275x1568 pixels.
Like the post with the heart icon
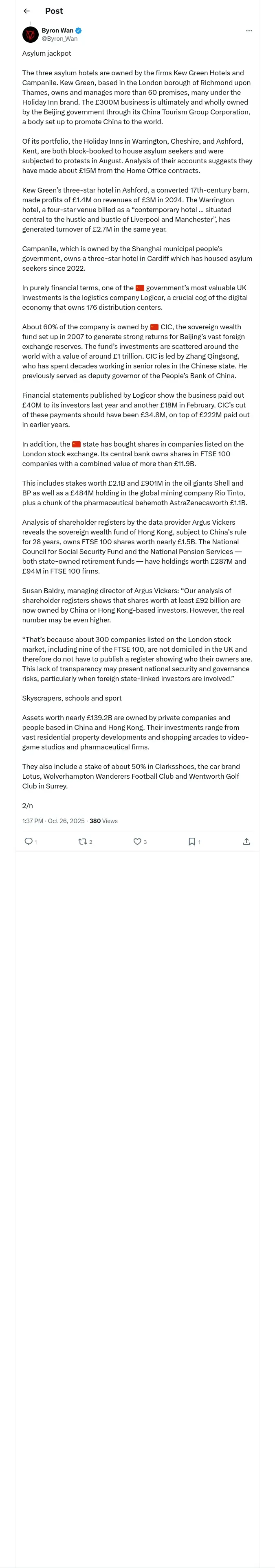click(137, 841)
